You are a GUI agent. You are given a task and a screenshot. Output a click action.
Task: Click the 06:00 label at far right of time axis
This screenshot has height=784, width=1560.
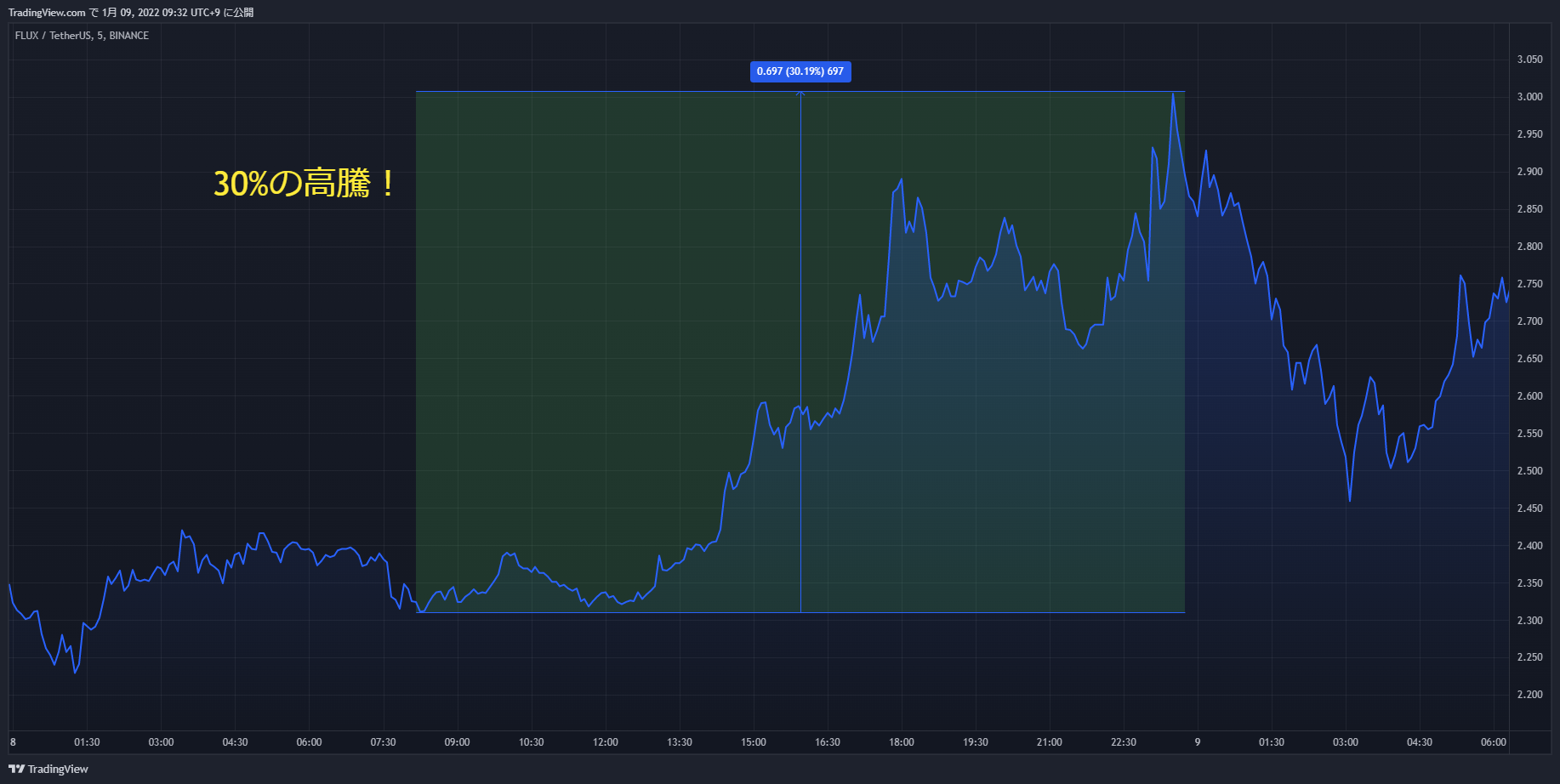pos(1493,742)
